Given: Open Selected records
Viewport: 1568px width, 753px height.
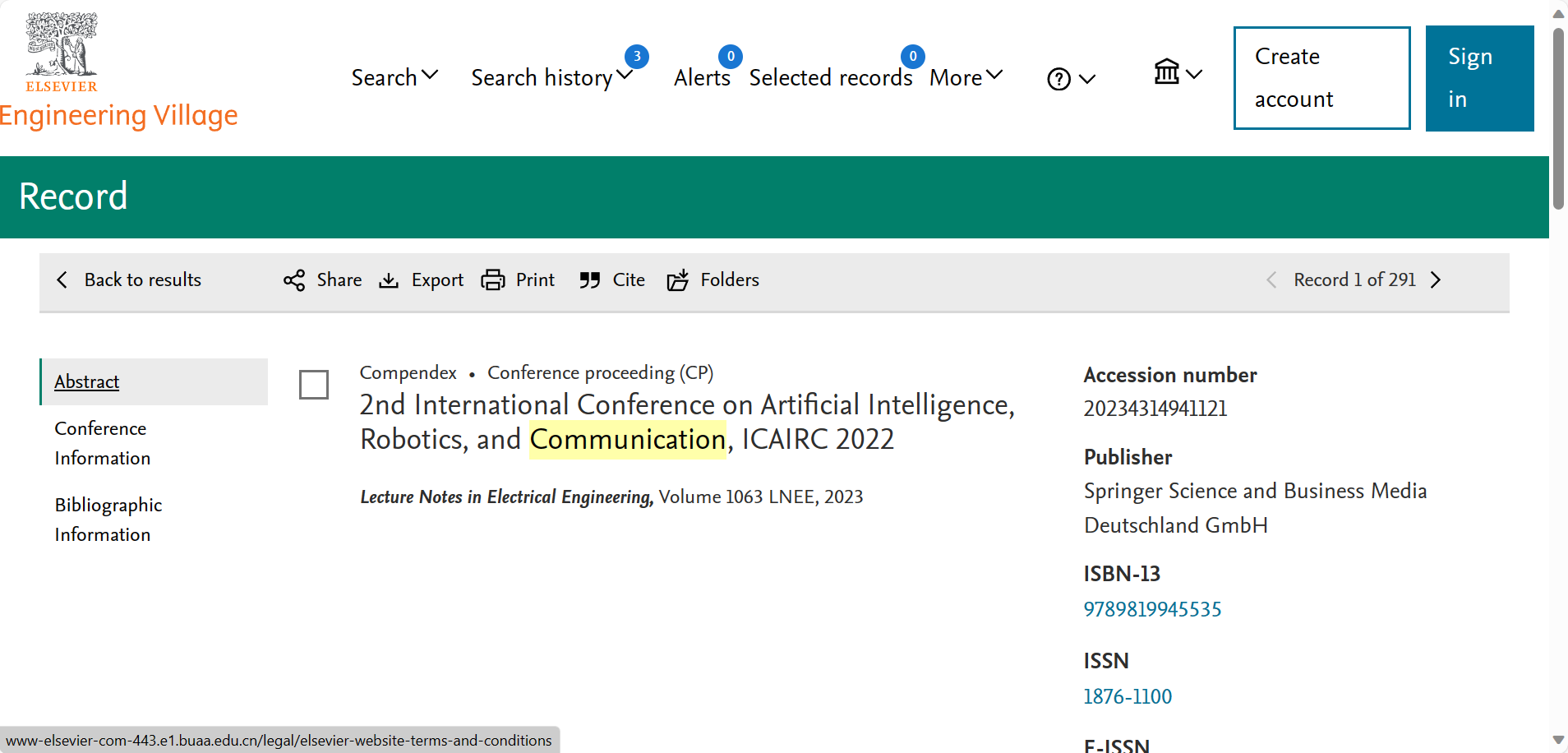Looking at the screenshot, I should pyautogui.click(x=831, y=77).
